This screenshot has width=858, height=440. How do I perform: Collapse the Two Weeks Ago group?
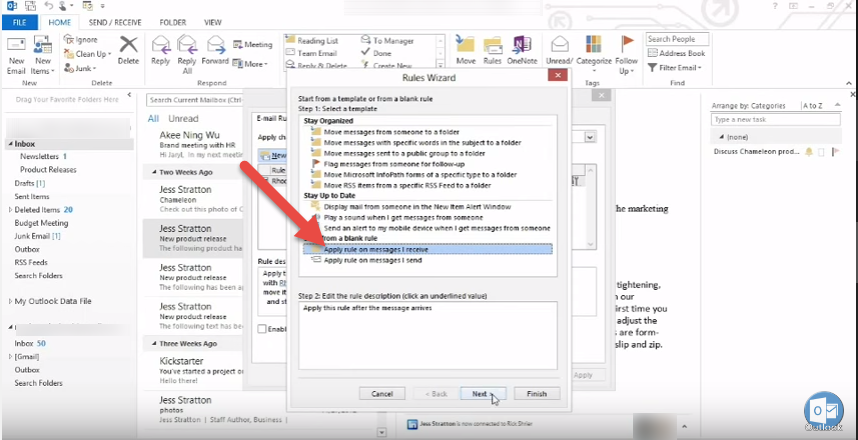tap(154, 172)
